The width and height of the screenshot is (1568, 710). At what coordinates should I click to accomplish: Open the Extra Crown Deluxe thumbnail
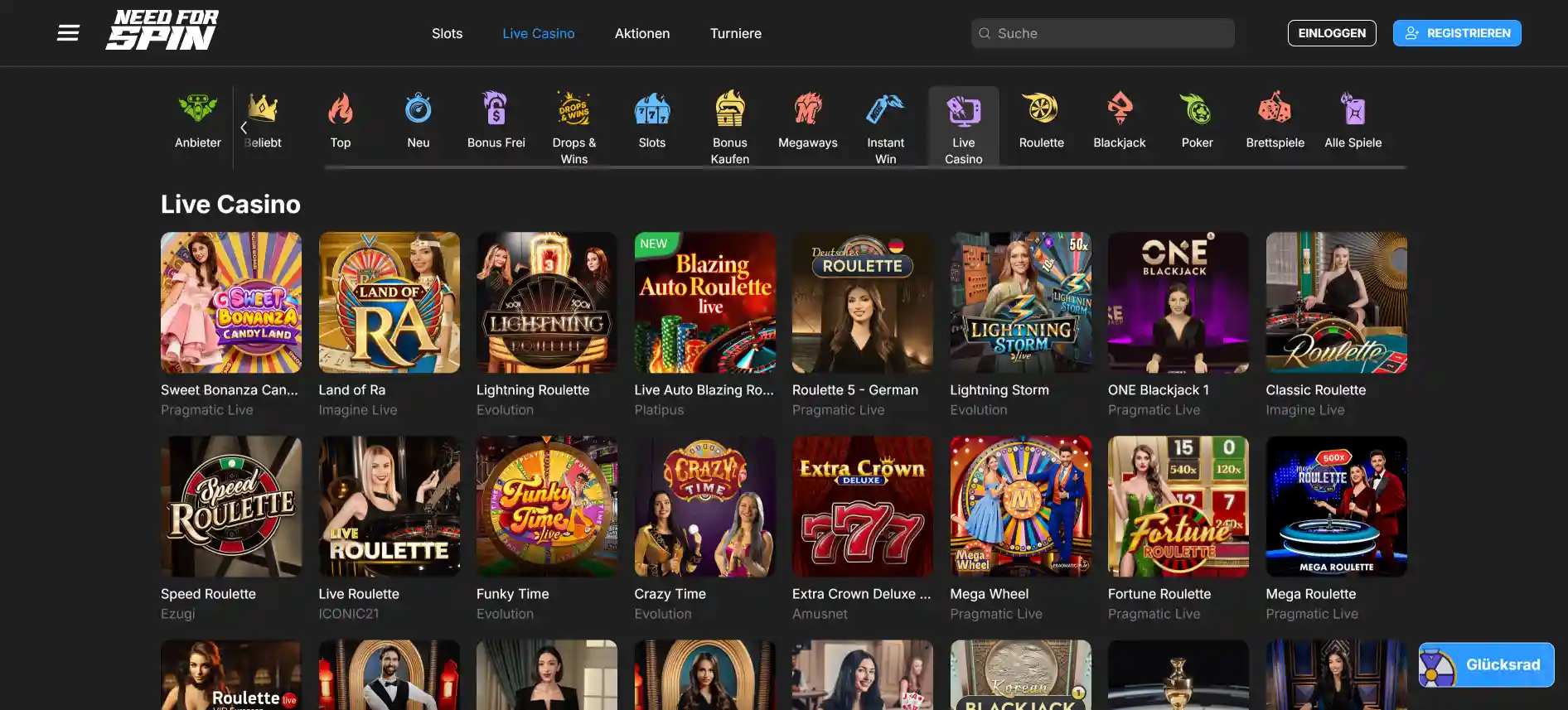coord(863,506)
